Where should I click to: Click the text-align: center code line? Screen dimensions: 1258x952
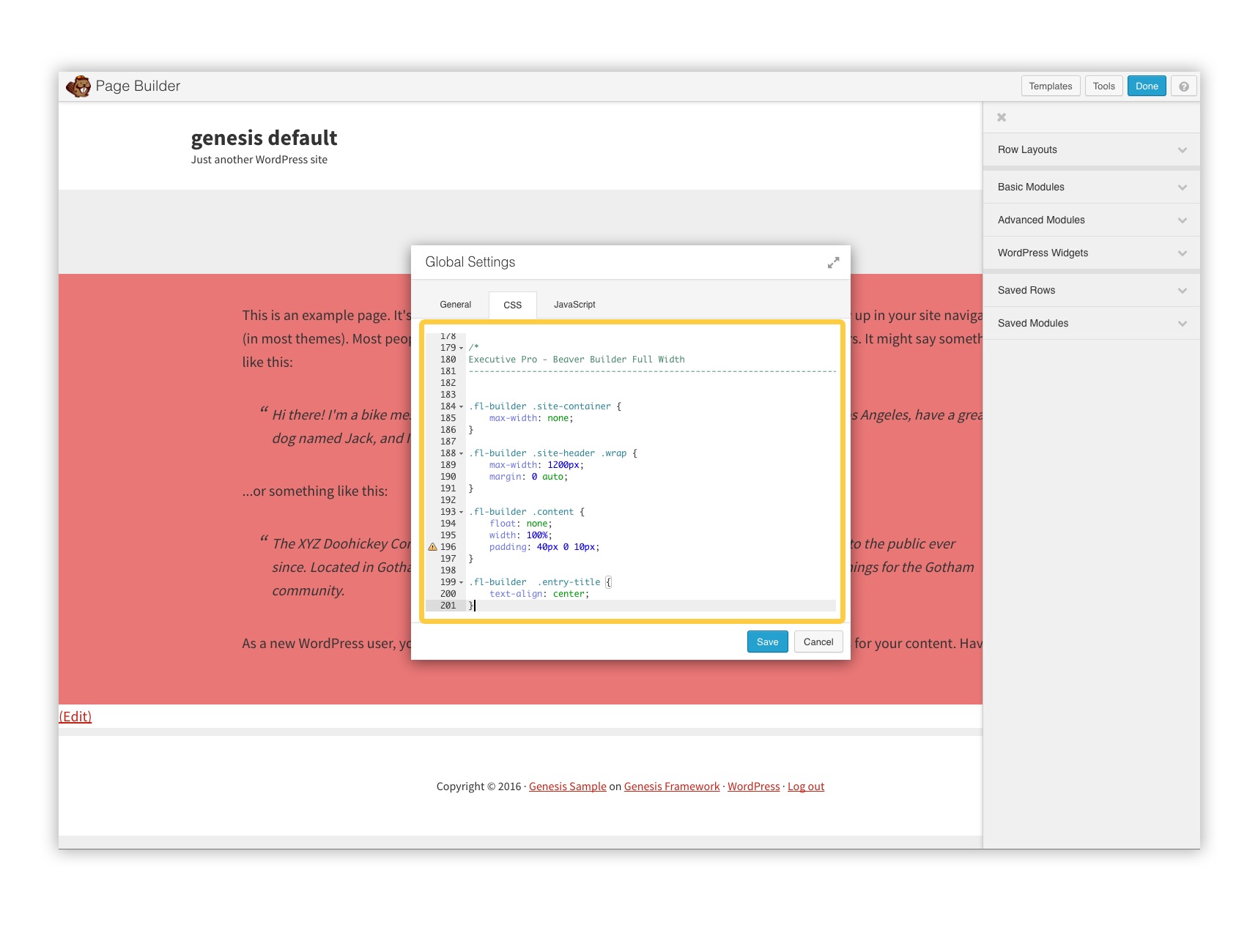(x=539, y=594)
